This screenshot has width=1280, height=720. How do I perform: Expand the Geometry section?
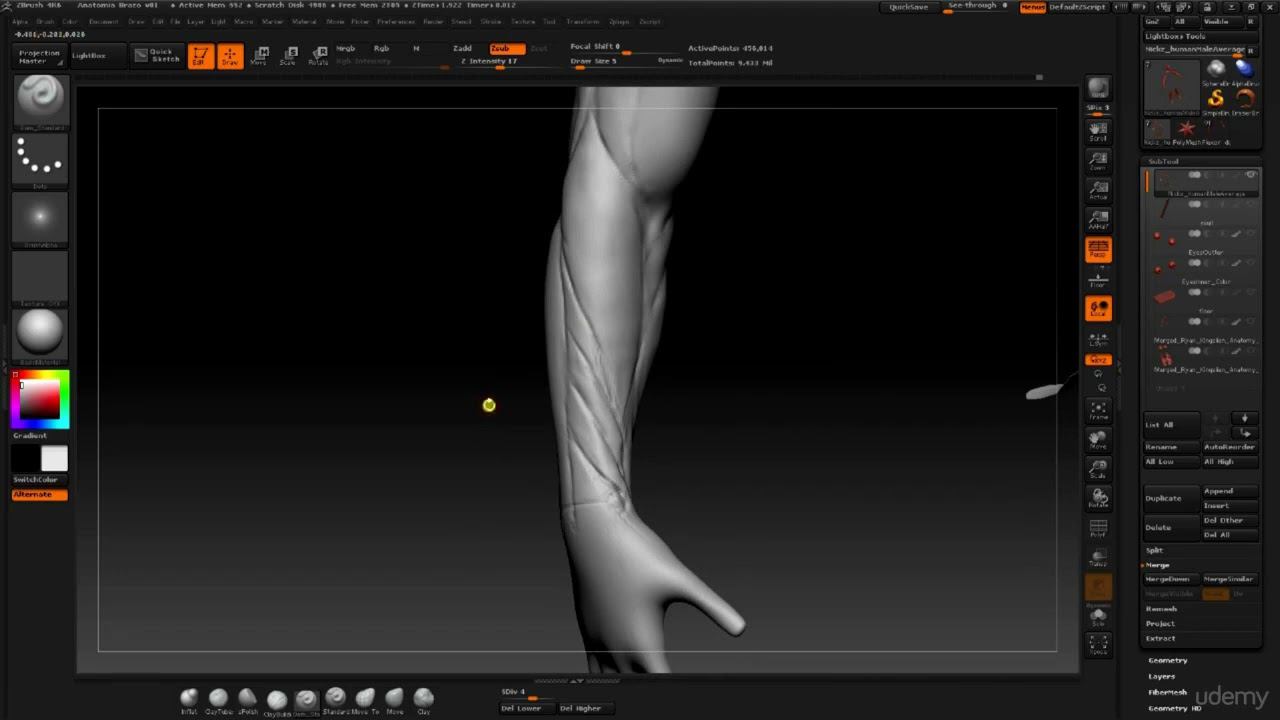click(1167, 660)
